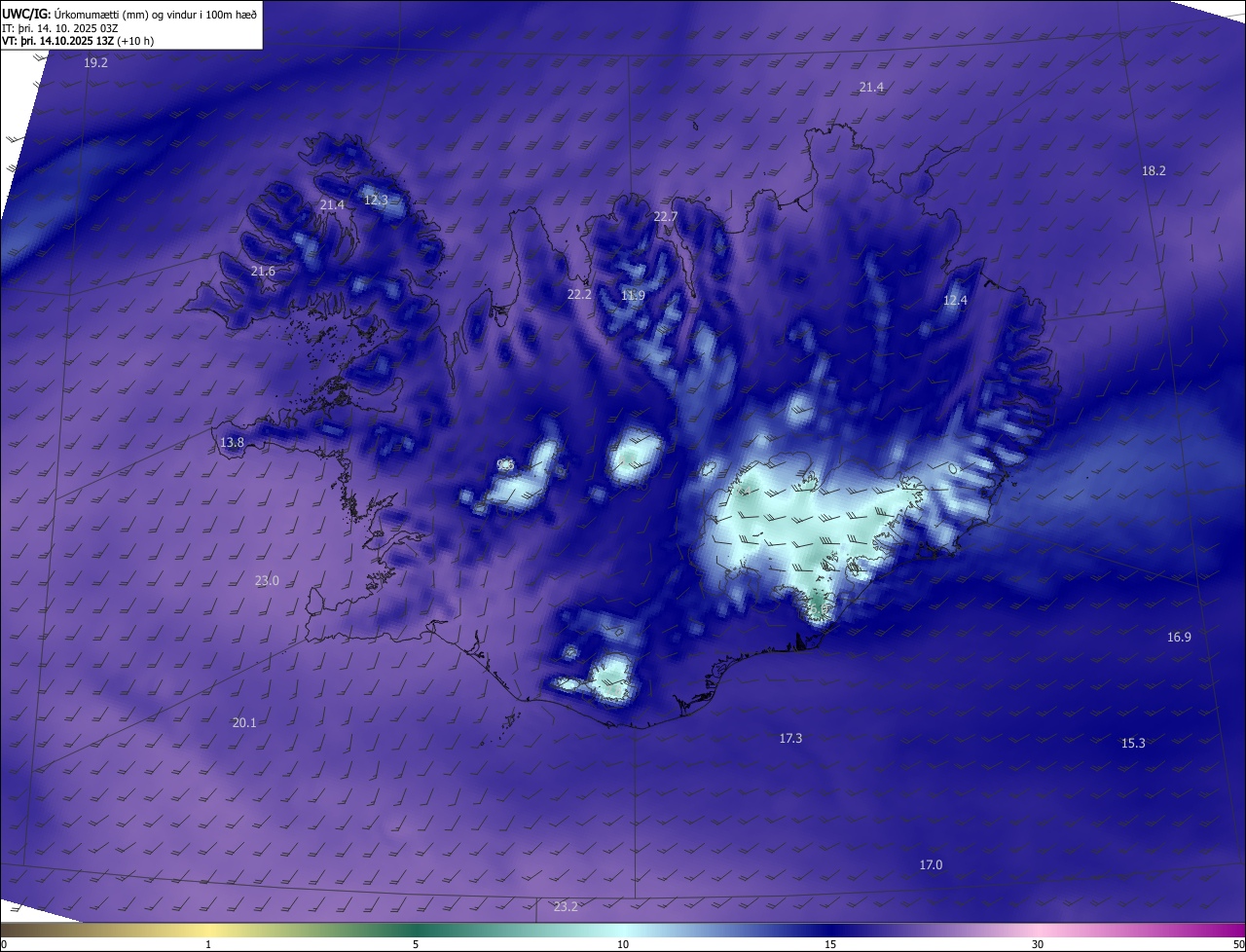The image size is (1246, 952).
Task: Select the 'IT: þri. 14. 10. 2025 03Z' line
Action: (60, 27)
